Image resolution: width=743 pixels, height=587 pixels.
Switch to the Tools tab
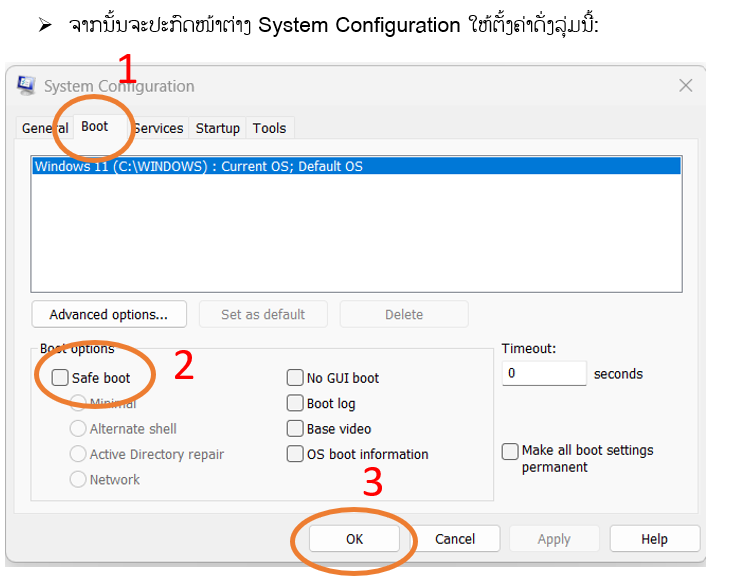[269, 128]
